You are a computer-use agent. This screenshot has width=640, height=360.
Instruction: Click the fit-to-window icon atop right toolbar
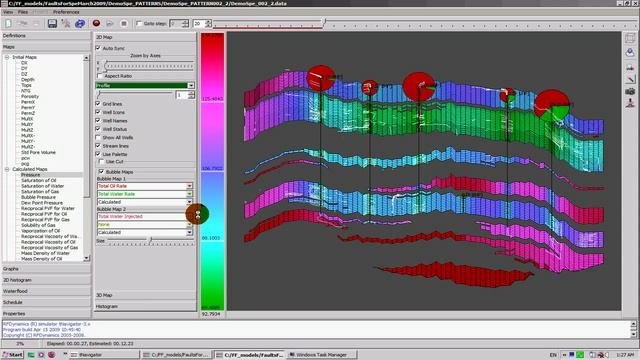(630, 39)
